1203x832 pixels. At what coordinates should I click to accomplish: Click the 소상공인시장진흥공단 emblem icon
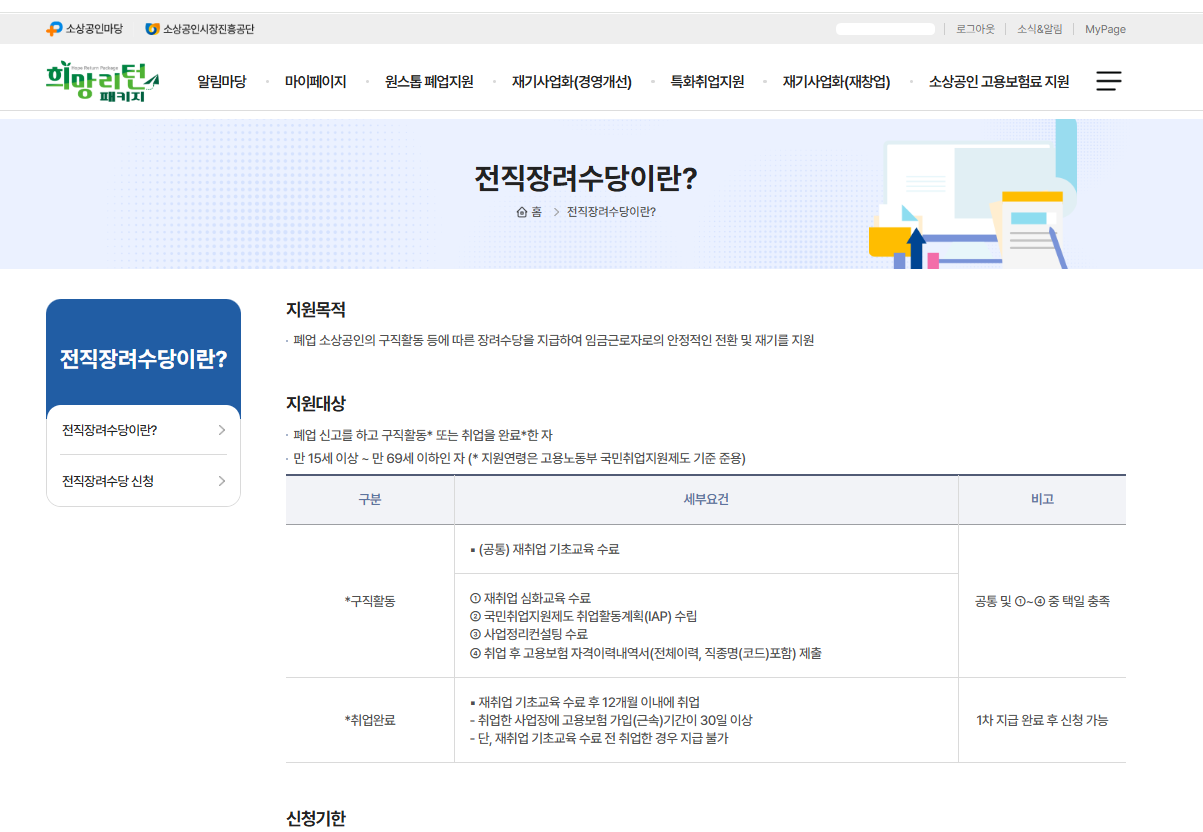(152, 29)
